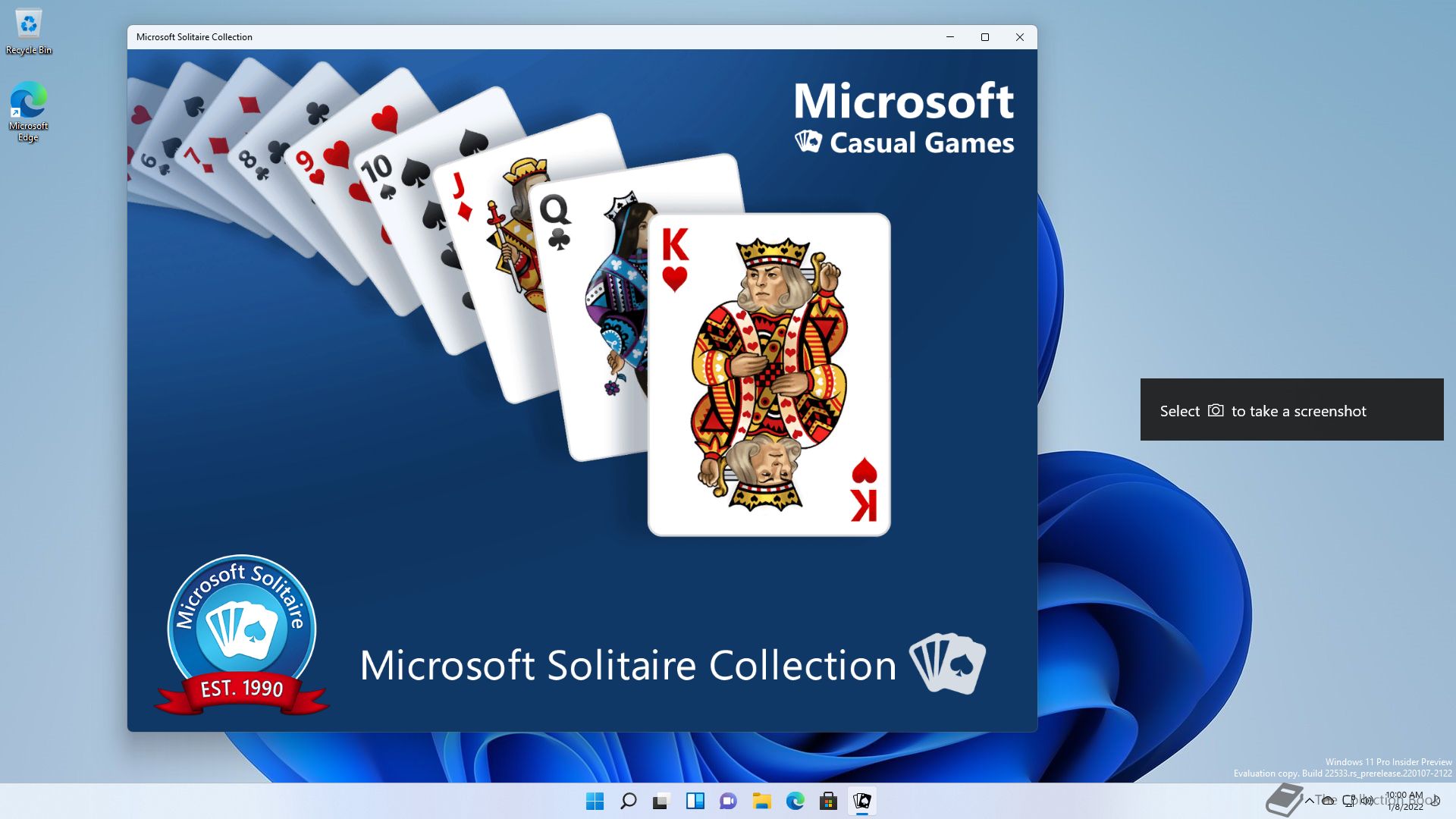
Task: Open the Recycle Bin desktop icon
Action: pos(29,32)
